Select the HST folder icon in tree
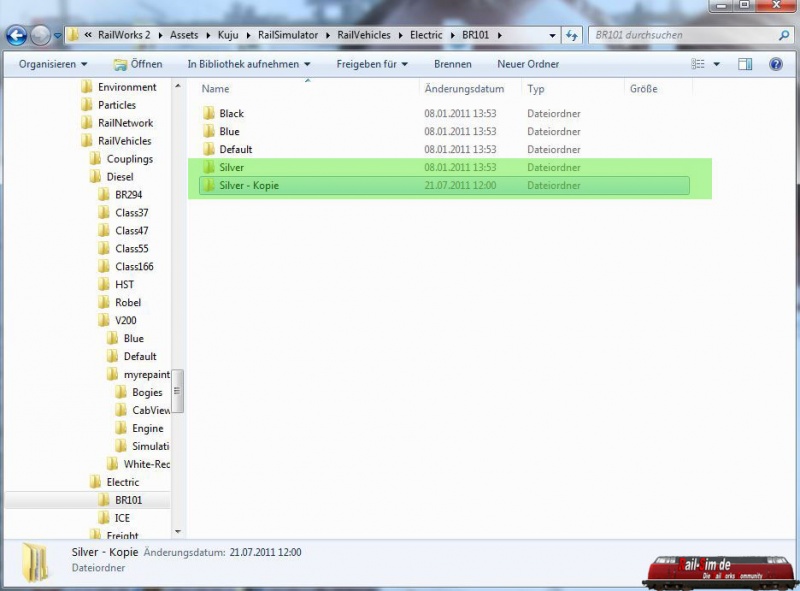 pyautogui.click(x=104, y=284)
